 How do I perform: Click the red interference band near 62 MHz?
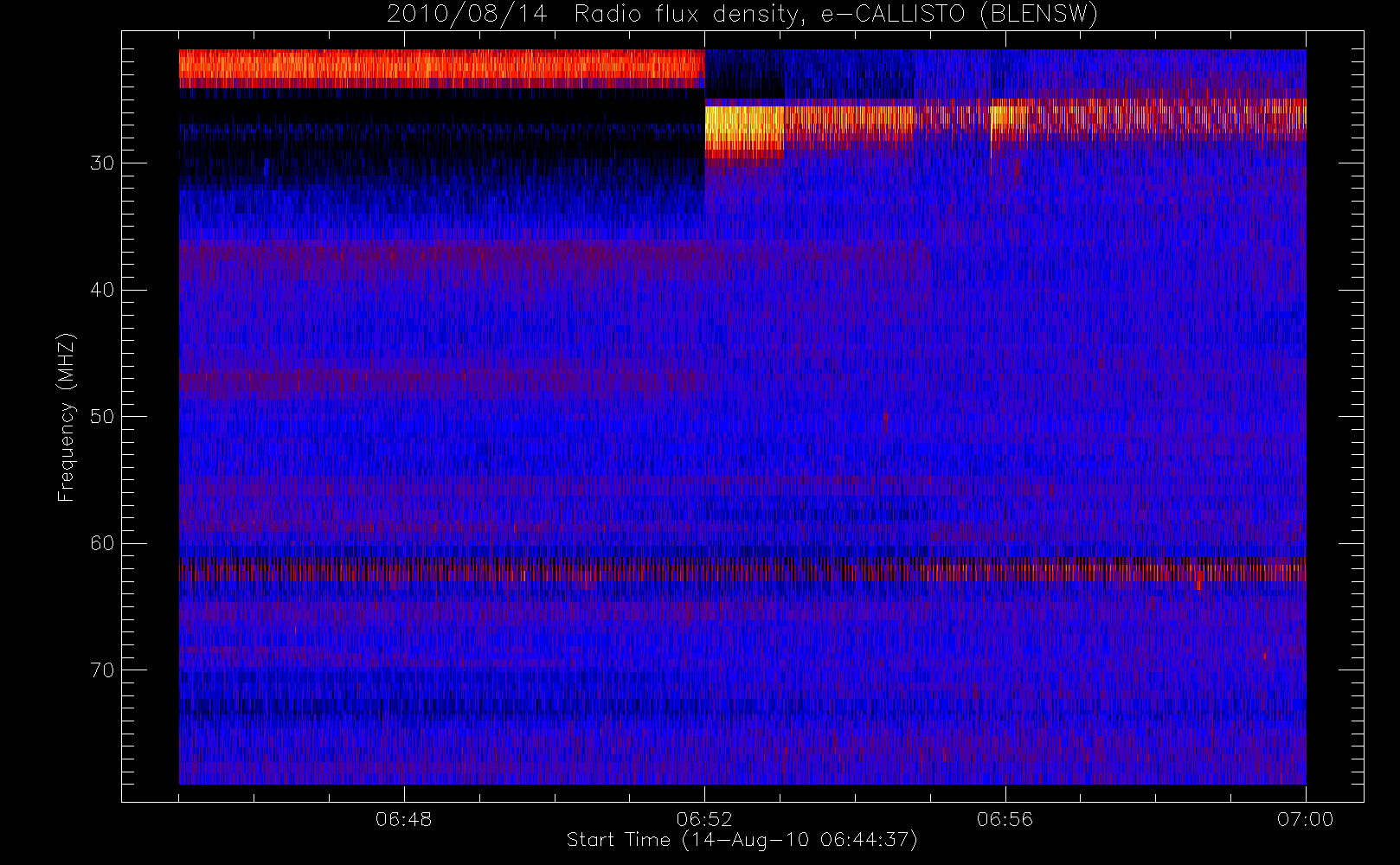click(x=742, y=571)
